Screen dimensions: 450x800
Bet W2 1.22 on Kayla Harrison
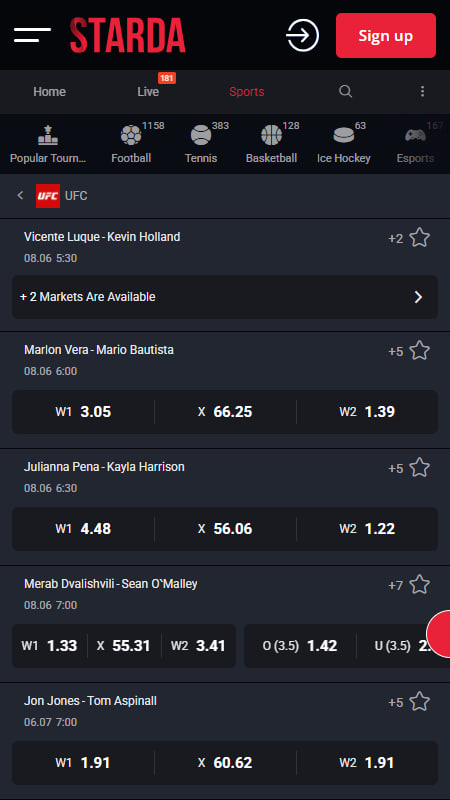tap(367, 529)
